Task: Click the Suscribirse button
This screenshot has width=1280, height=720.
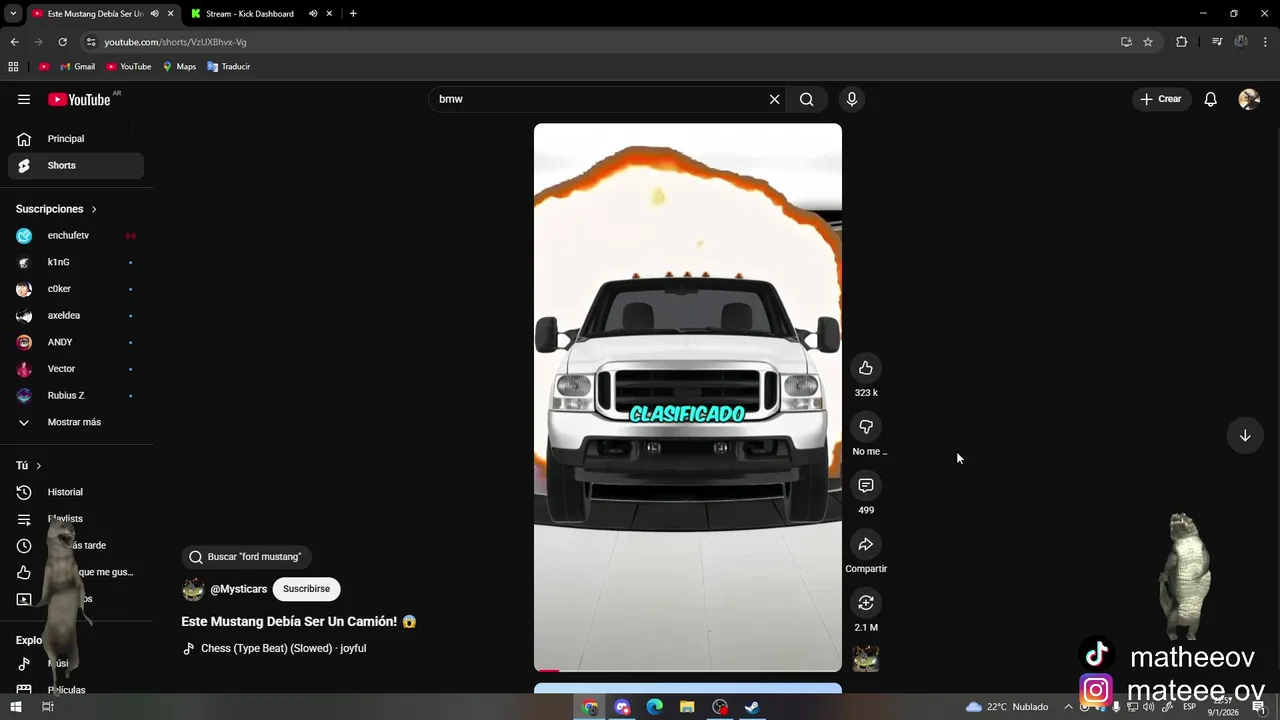Action: pyautogui.click(x=306, y=589)
